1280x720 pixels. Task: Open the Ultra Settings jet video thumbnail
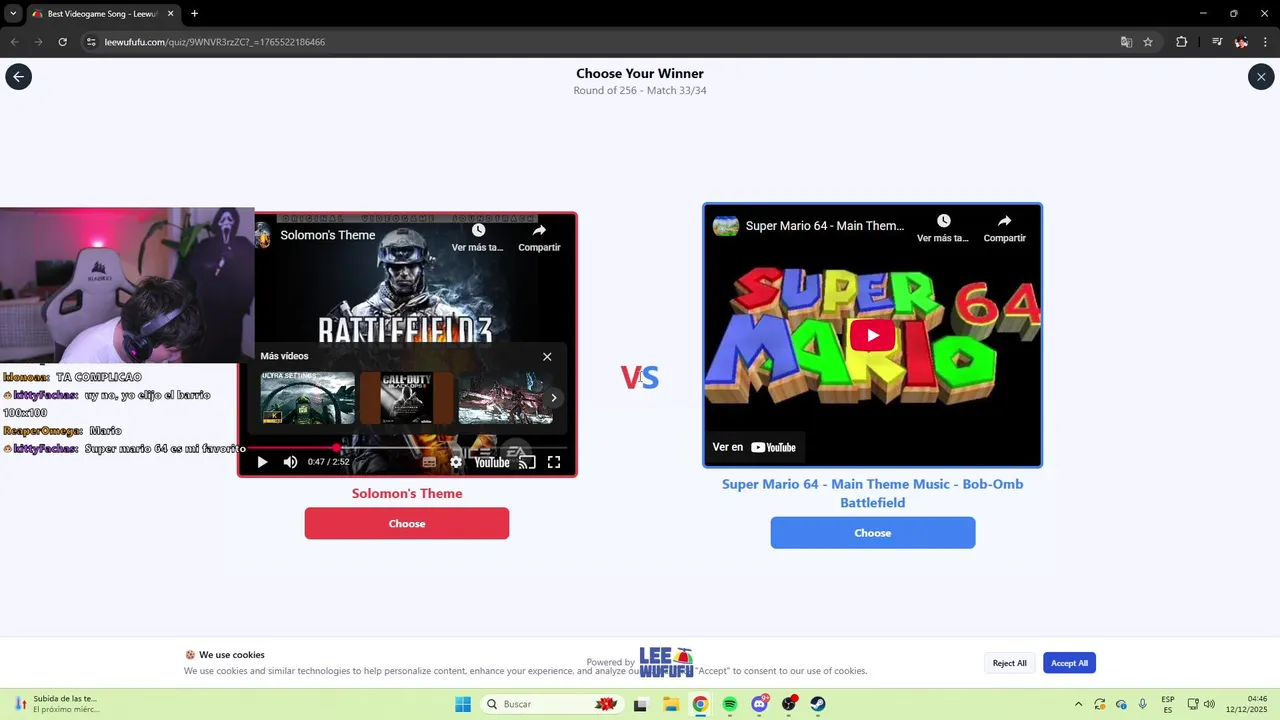click(x=308, y=398)
